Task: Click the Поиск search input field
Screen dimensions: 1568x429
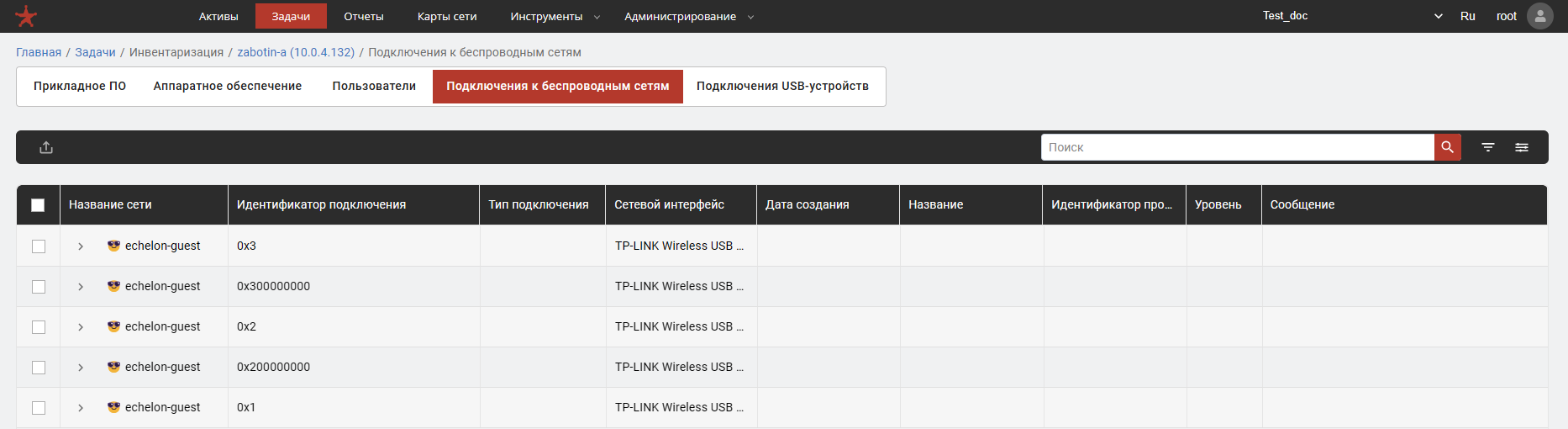Action: click(x=1237, y=147)
